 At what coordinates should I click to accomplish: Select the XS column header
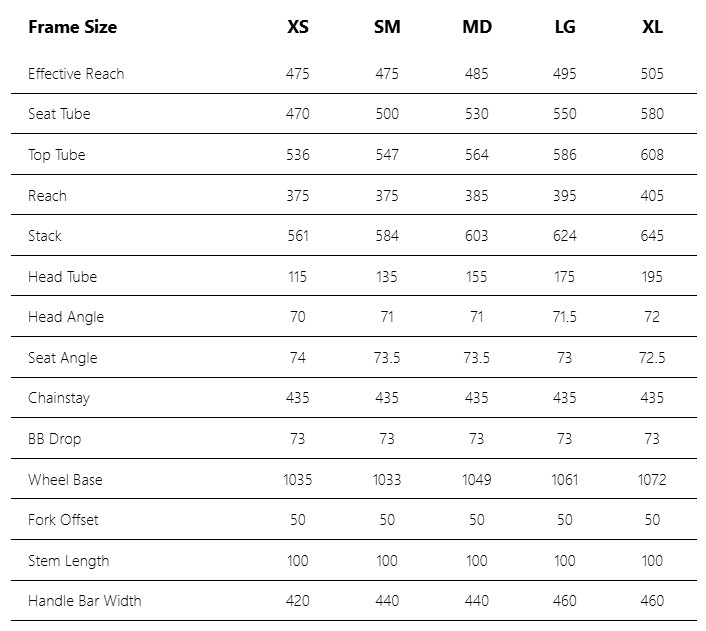pos(298,27)
